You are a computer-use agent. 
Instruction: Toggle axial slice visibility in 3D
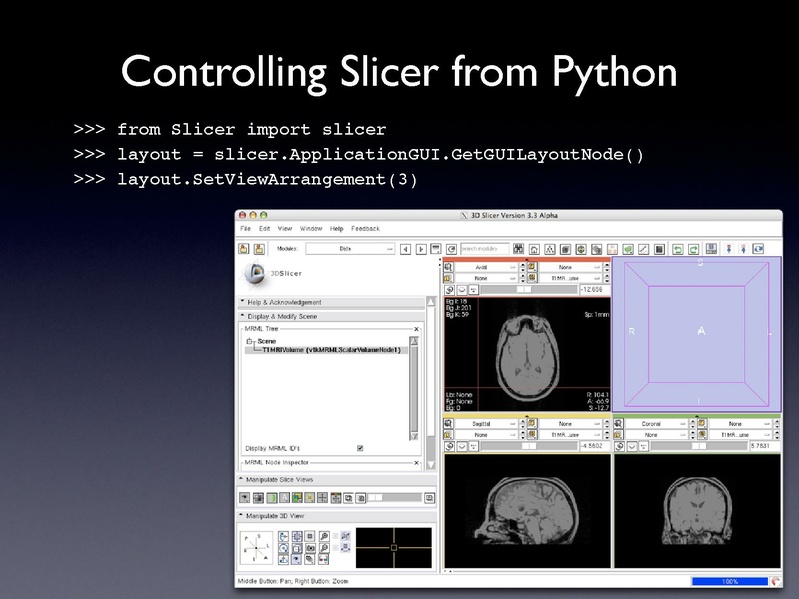(462, 290)
